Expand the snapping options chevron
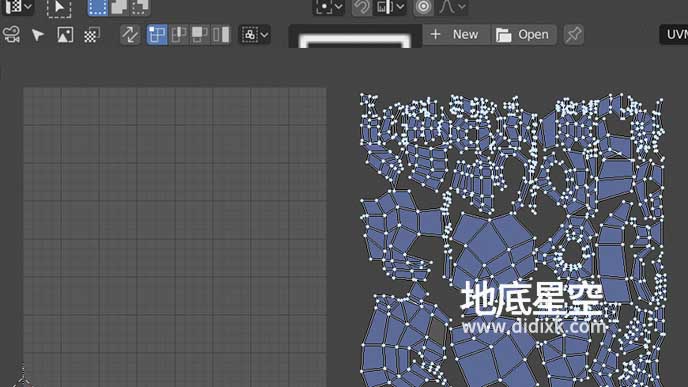Screen dimensions: 688x387 pyautogui.click(x=400, y=7)
